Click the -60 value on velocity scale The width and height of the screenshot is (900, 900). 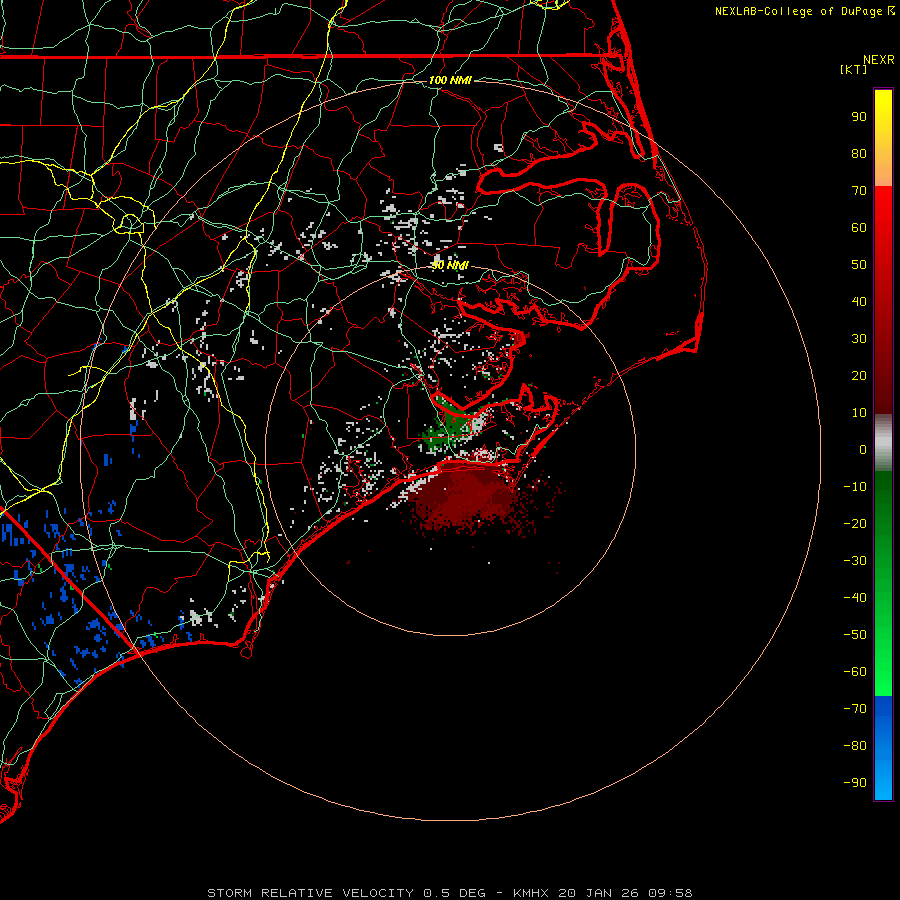855,672
